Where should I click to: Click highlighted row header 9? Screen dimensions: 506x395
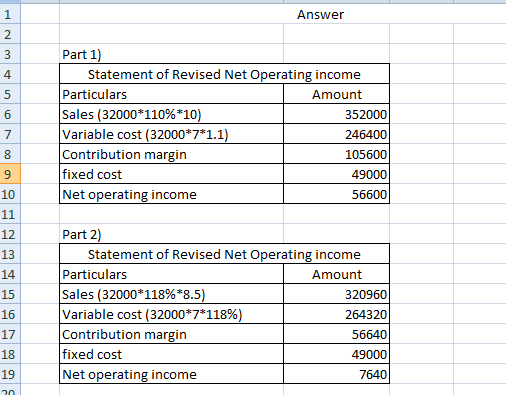[x=10, y=174]
